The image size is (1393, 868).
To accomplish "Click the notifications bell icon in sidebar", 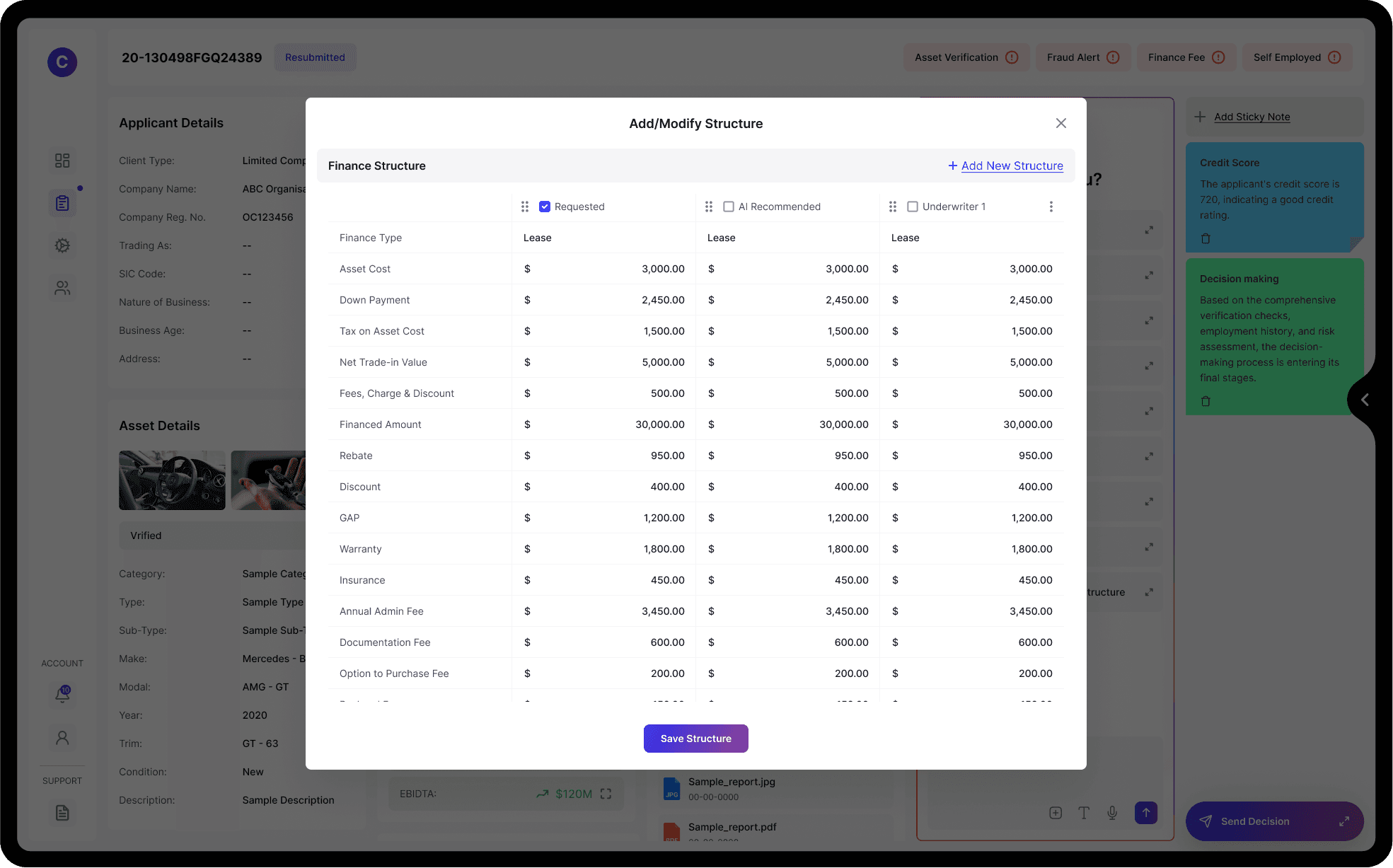I will click(62, 694).
